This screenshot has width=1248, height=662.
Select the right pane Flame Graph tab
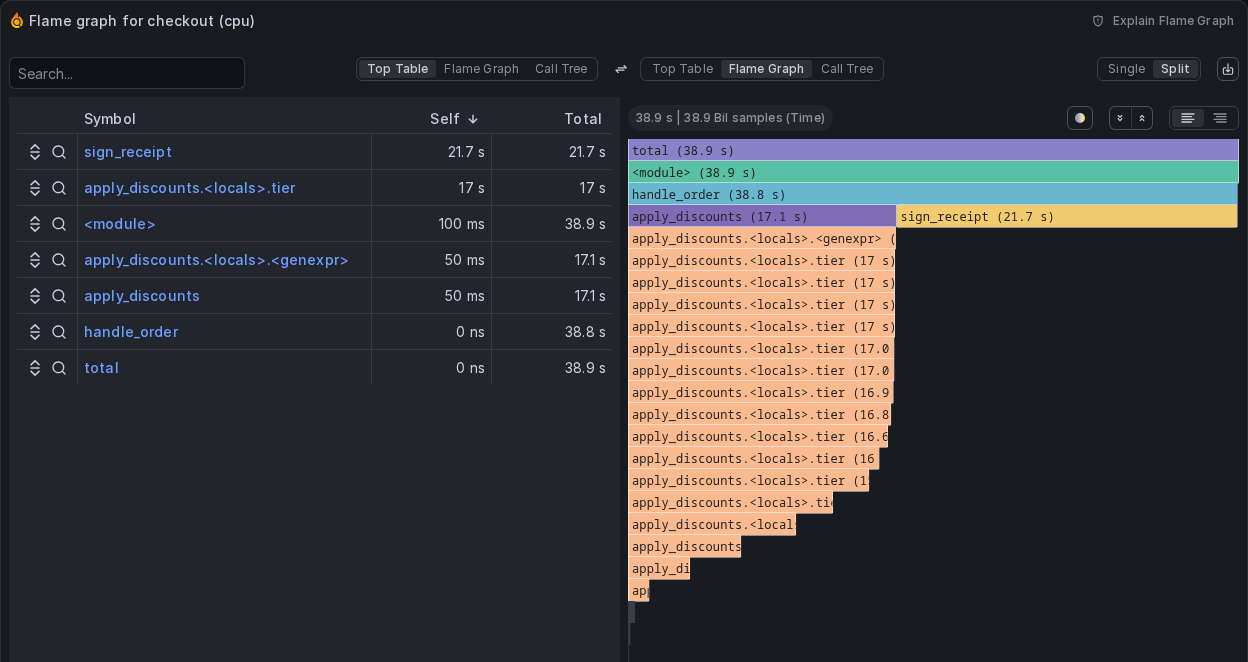(x=766, y=69)
